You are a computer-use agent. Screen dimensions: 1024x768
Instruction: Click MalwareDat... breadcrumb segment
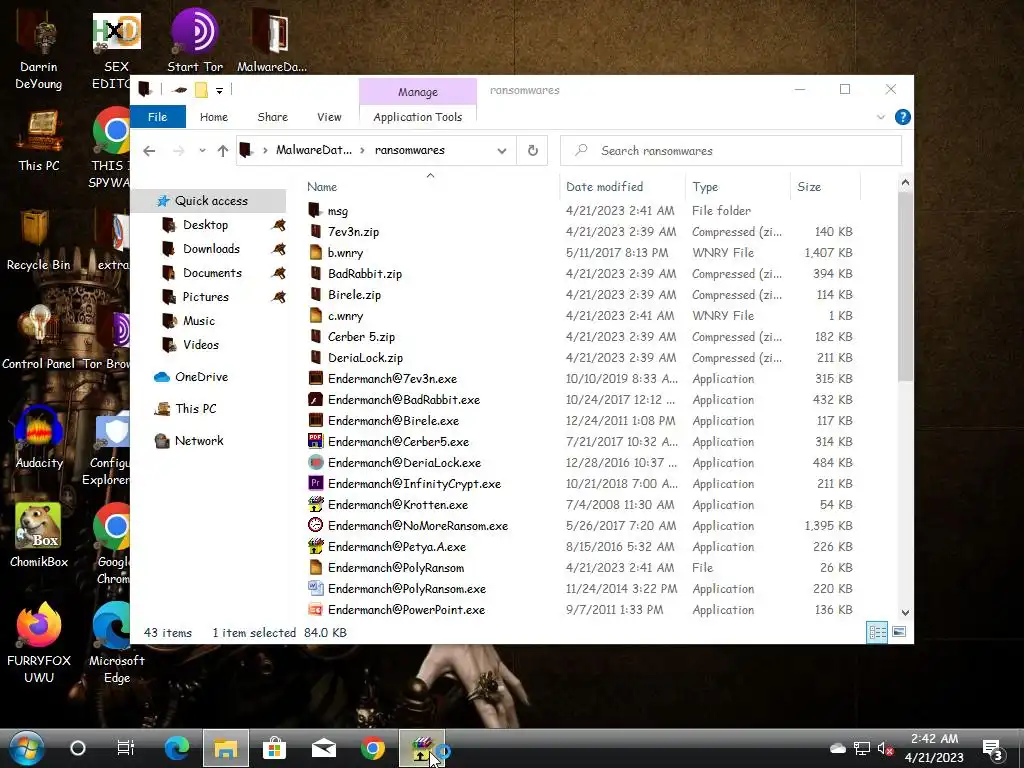(313, 150)
